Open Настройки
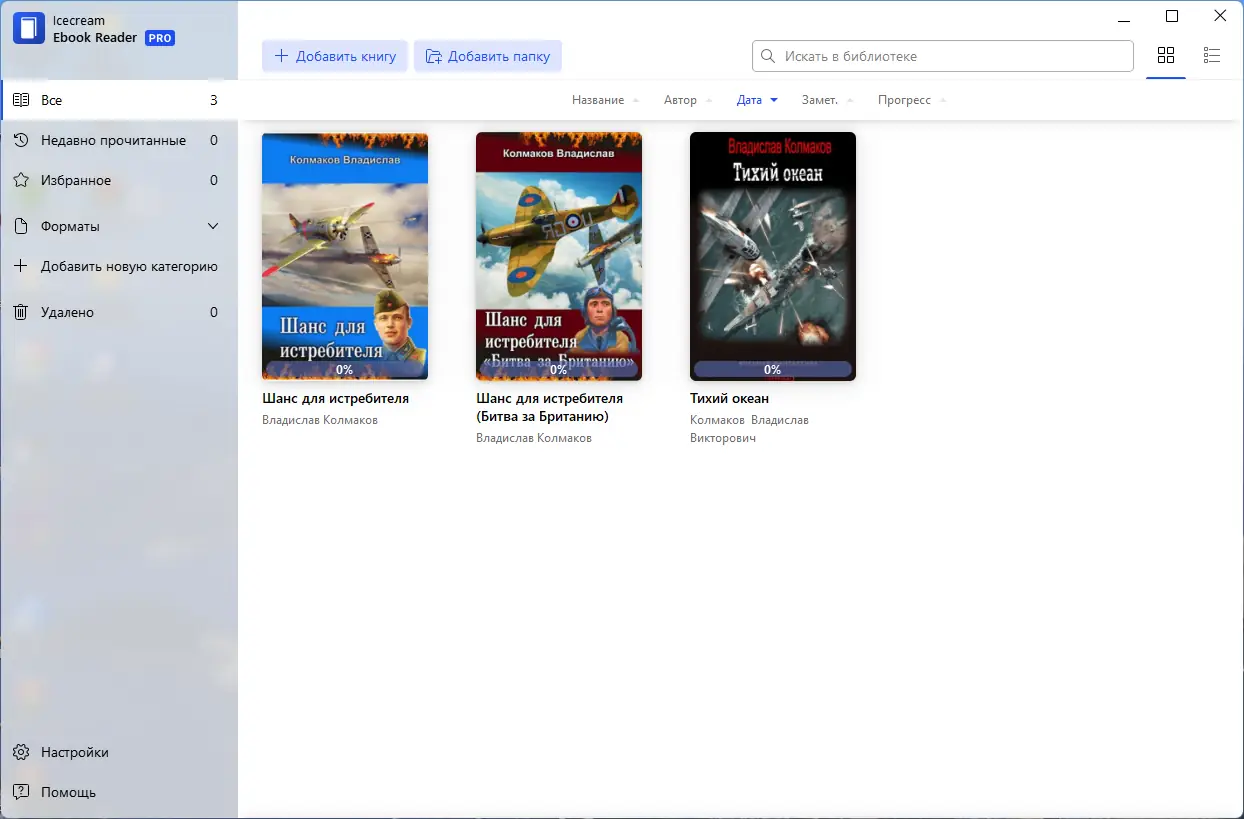This screenshot has width=1244, height=819. [119, 752]
